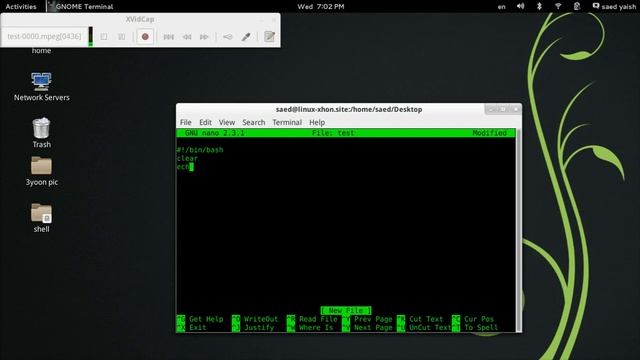640x360 pixels.
Task: Click the 'Modified' status in nano header
Action: point(489,133)
